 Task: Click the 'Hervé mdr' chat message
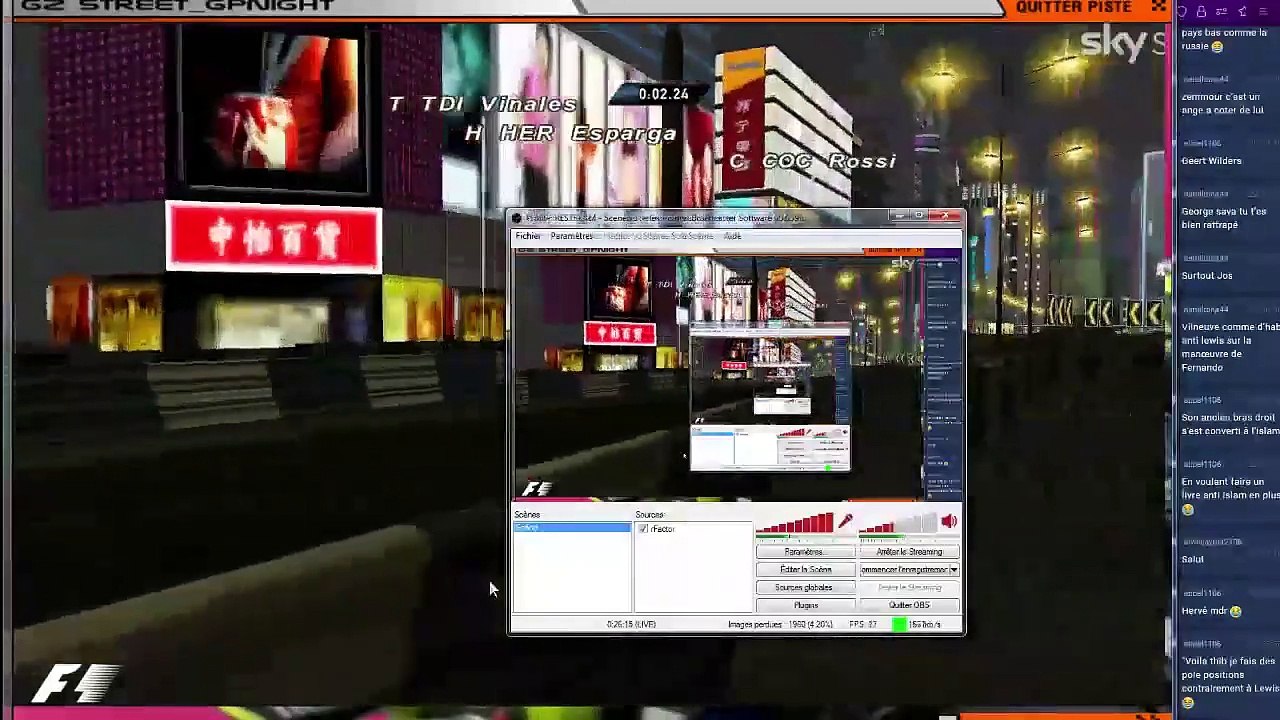[1211, 611]
